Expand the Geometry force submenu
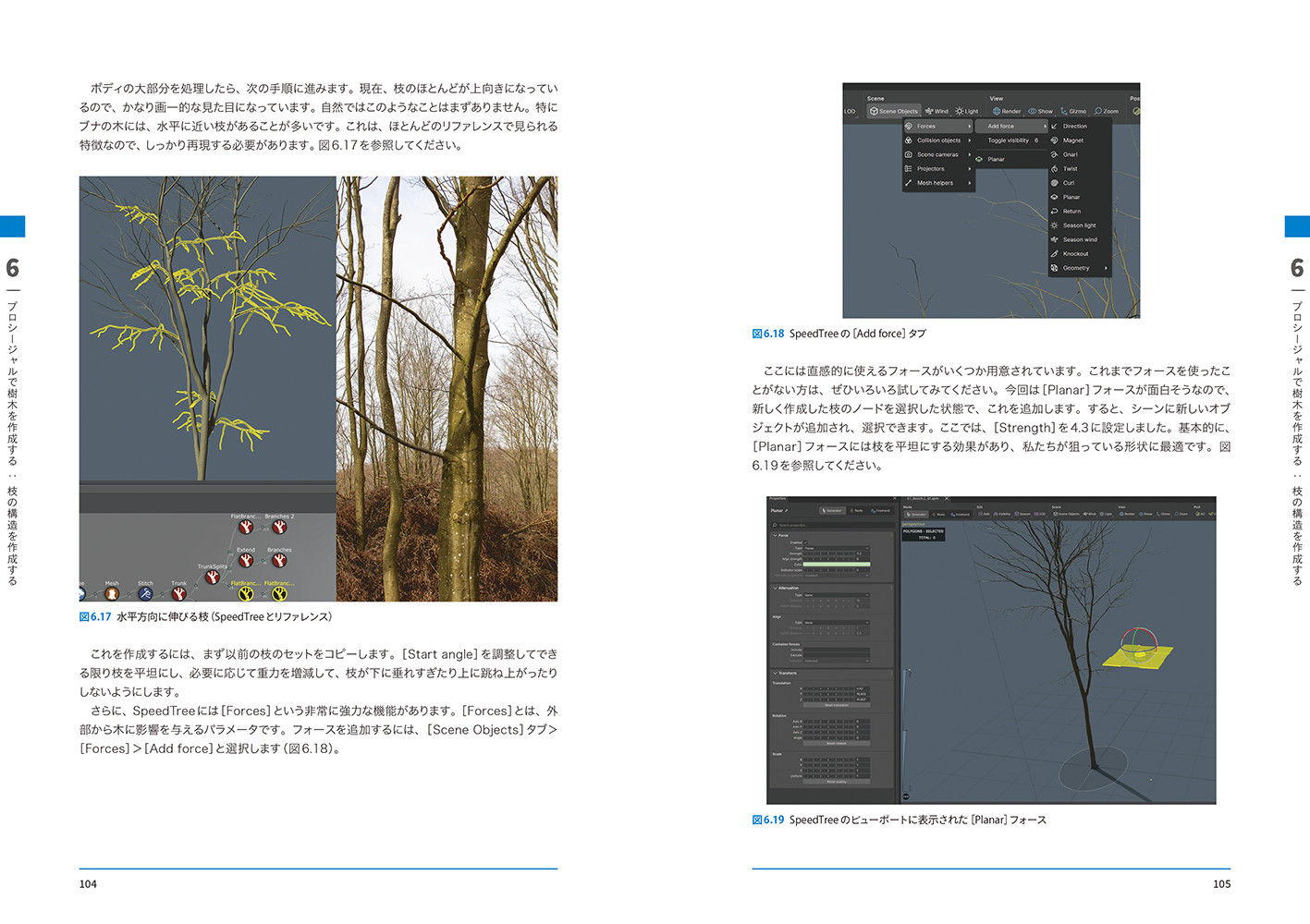 pos(1080,268)
